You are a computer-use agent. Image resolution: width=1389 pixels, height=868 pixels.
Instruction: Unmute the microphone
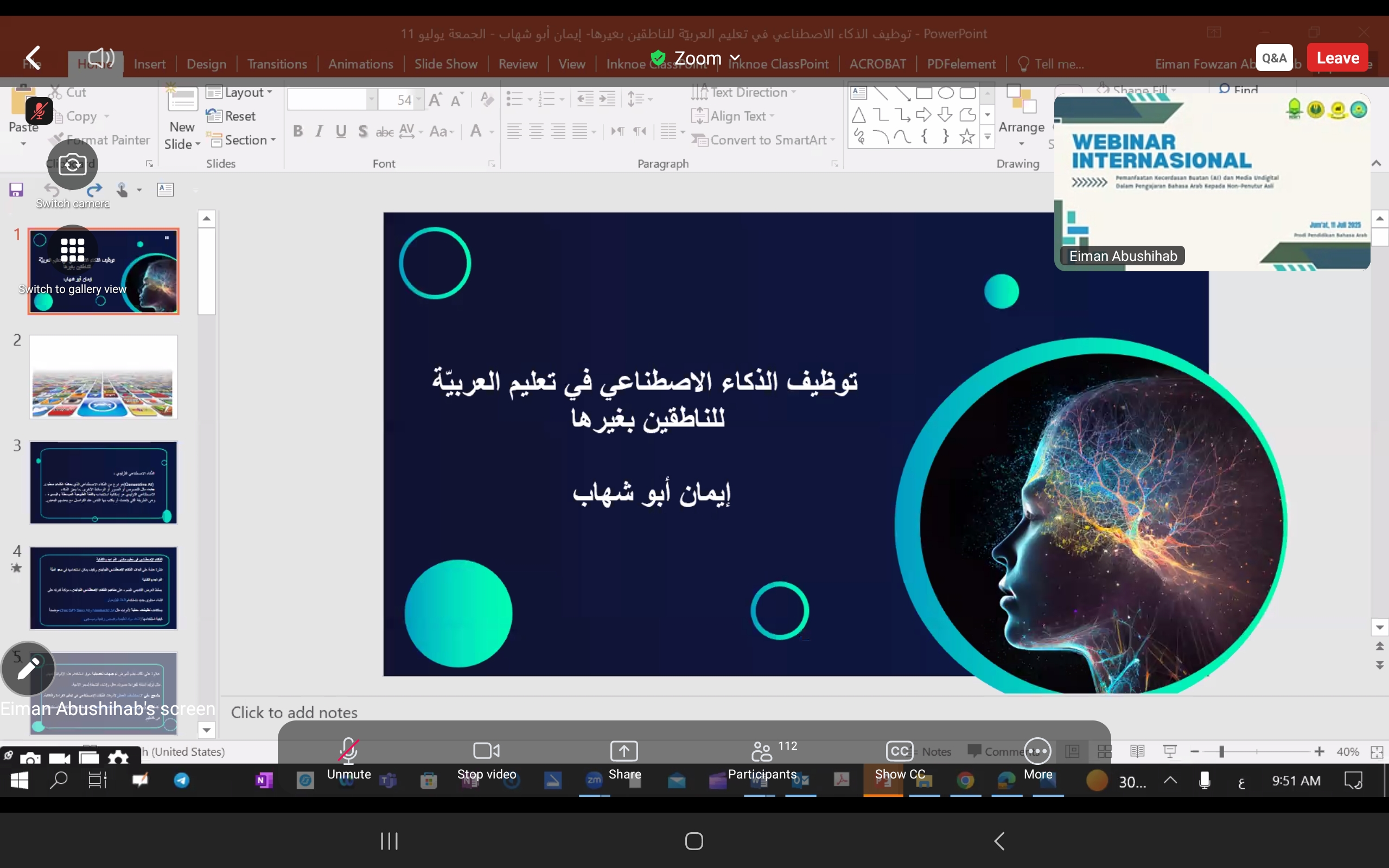coord(348,758)
